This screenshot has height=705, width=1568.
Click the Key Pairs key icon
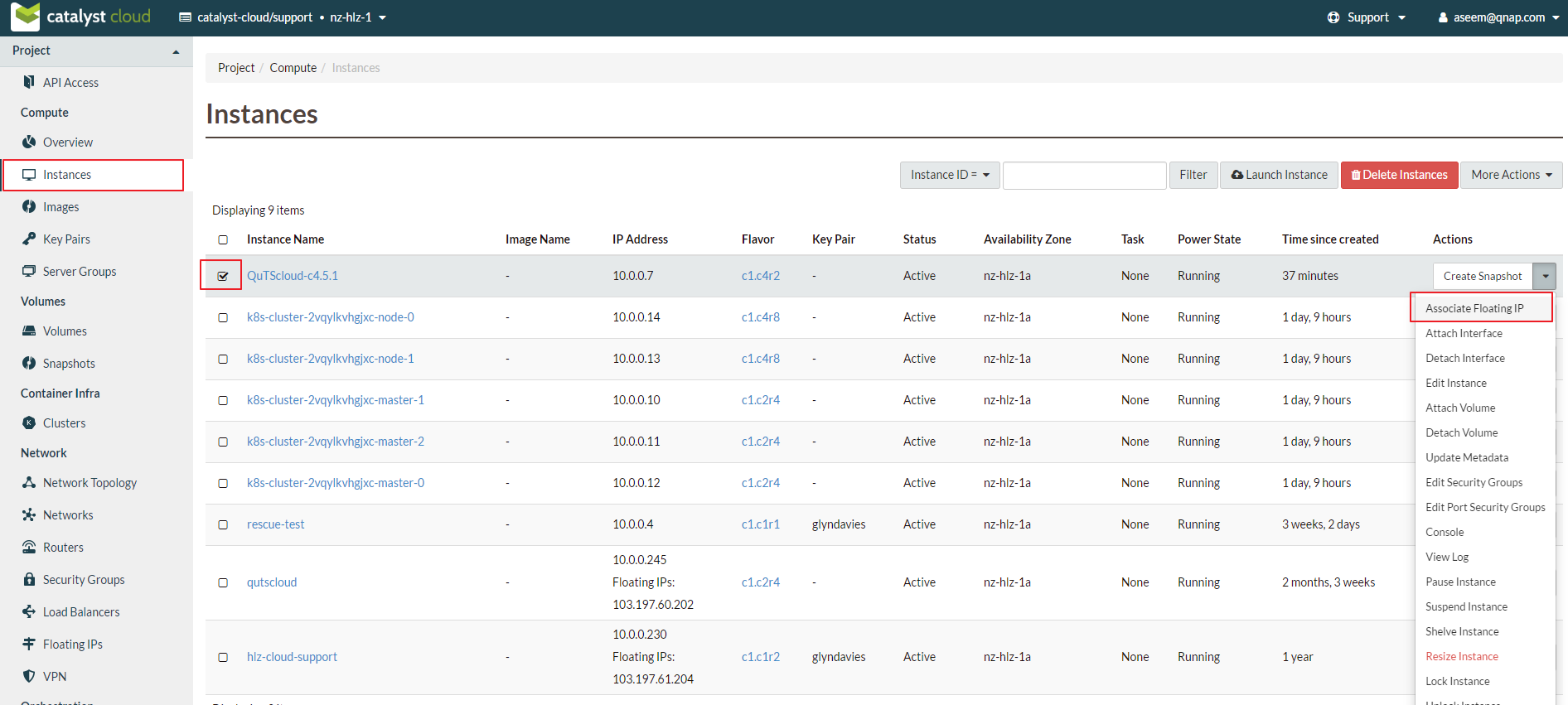point(29,239)
